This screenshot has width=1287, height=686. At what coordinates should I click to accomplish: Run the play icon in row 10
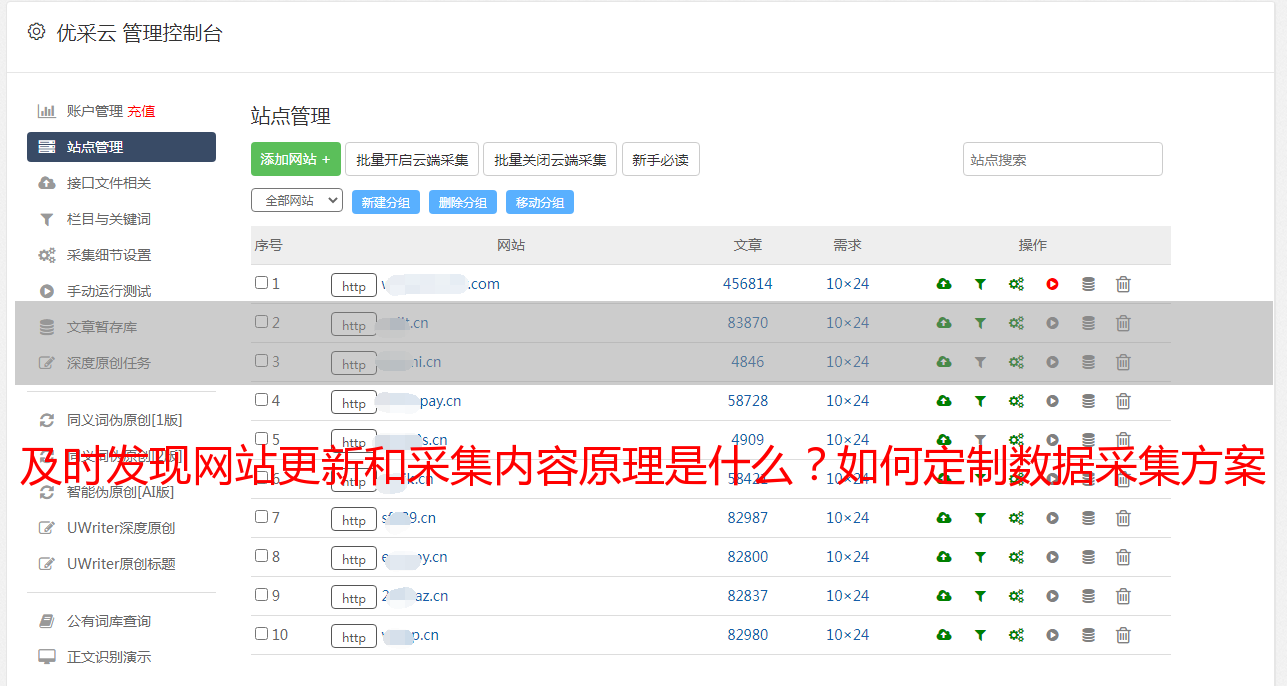1052,635
